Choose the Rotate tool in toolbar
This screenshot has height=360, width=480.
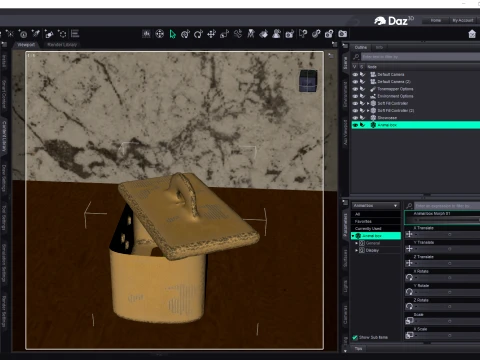[198, 34]
